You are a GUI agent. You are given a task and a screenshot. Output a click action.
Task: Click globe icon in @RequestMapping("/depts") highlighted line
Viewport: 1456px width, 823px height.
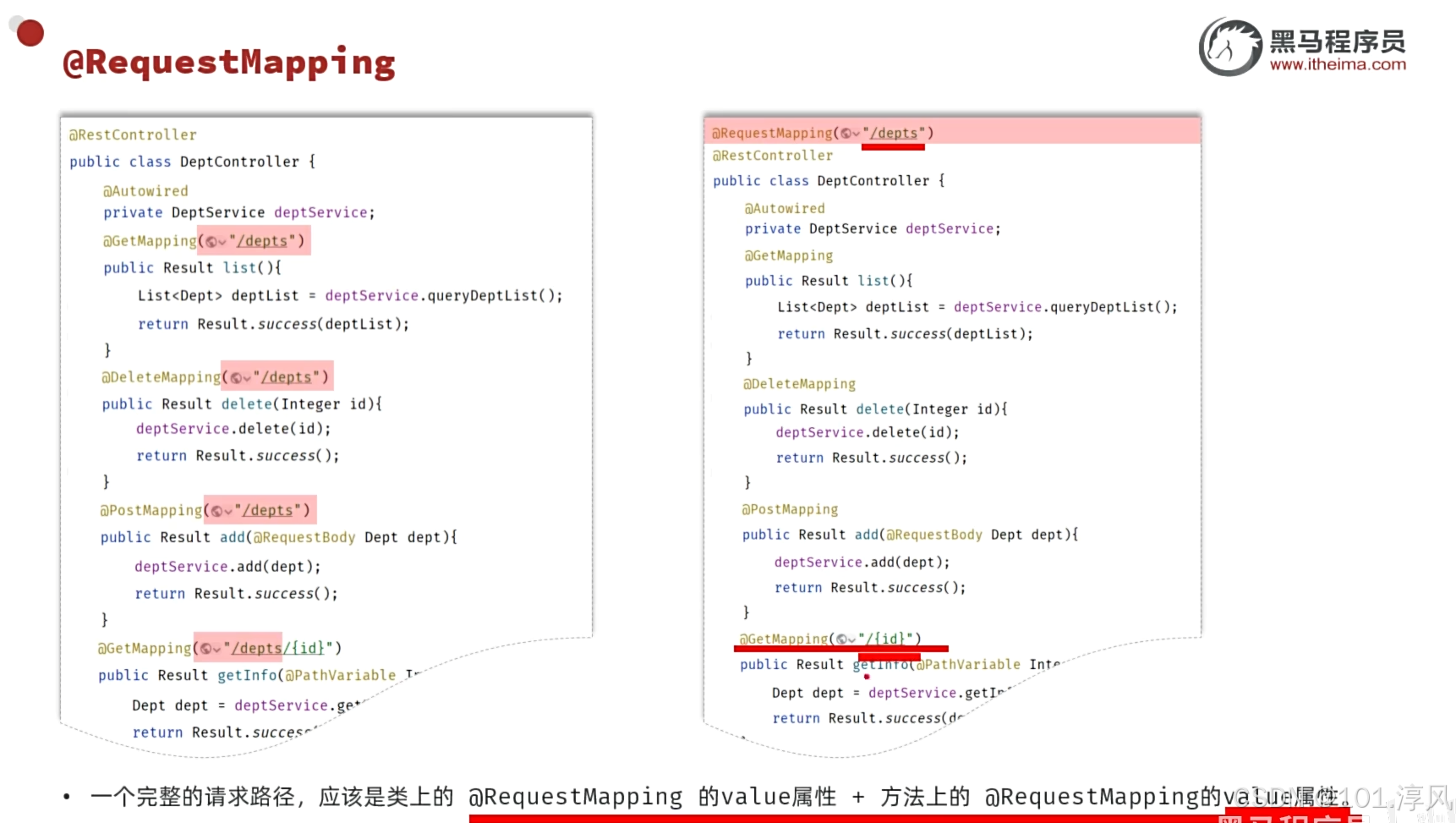click(x=846, y=133)
